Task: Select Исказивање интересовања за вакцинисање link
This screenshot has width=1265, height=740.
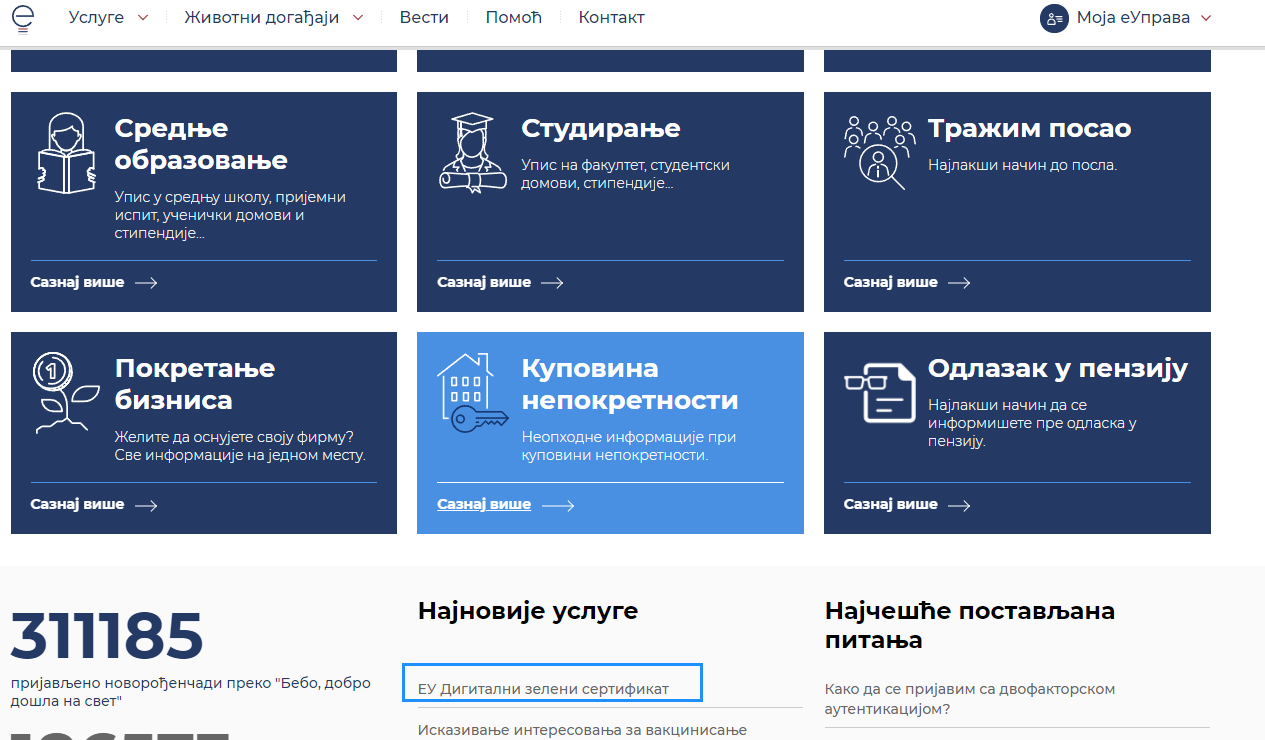Action: (x=582, y=730)
